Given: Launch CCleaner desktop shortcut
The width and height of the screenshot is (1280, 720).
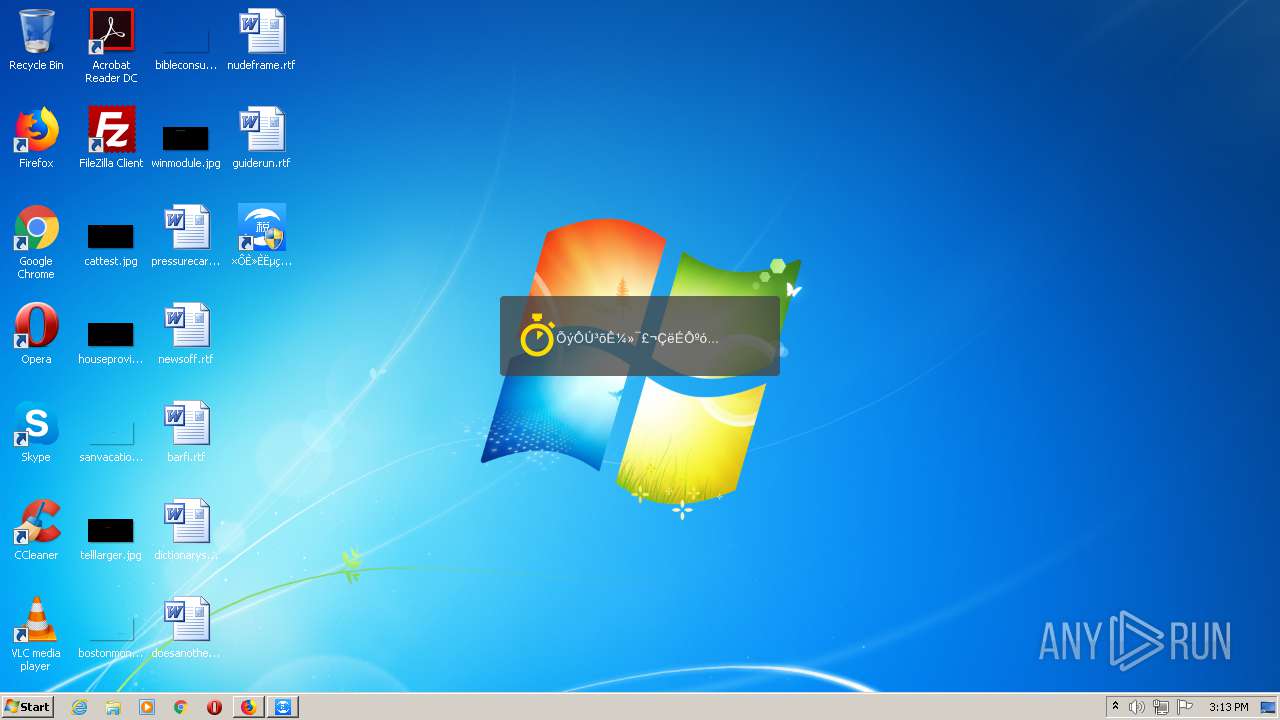Looking at the screenshot, I should coord(36,530).
